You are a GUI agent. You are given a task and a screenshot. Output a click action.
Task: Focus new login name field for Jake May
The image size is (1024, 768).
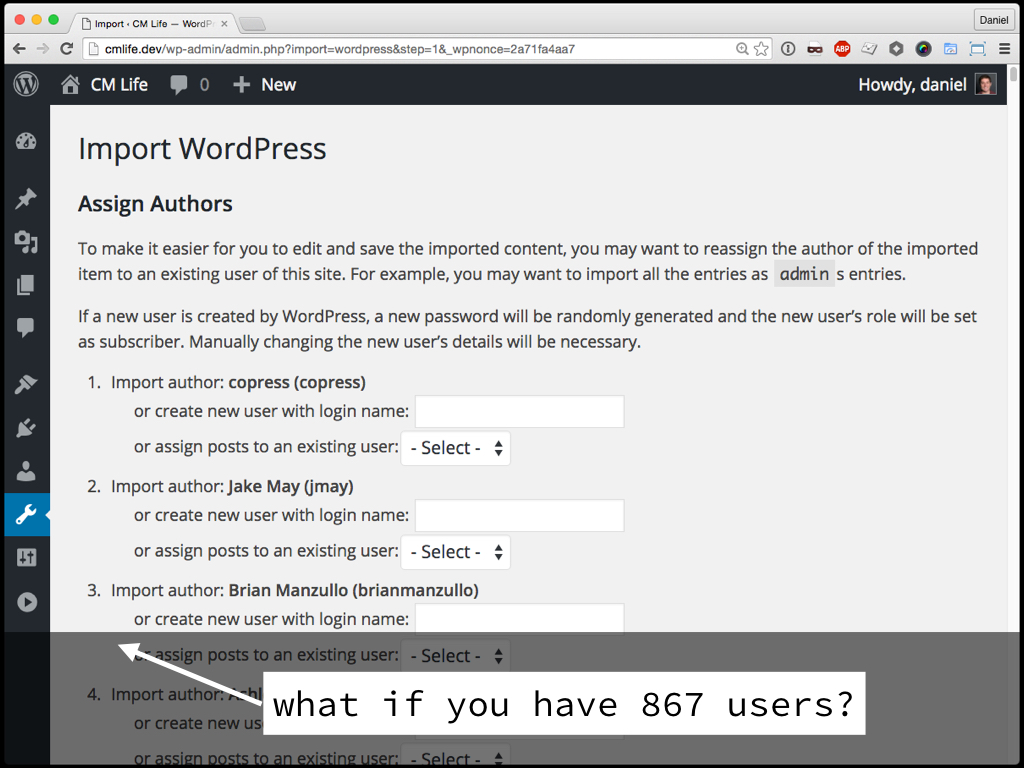(519, 515)
